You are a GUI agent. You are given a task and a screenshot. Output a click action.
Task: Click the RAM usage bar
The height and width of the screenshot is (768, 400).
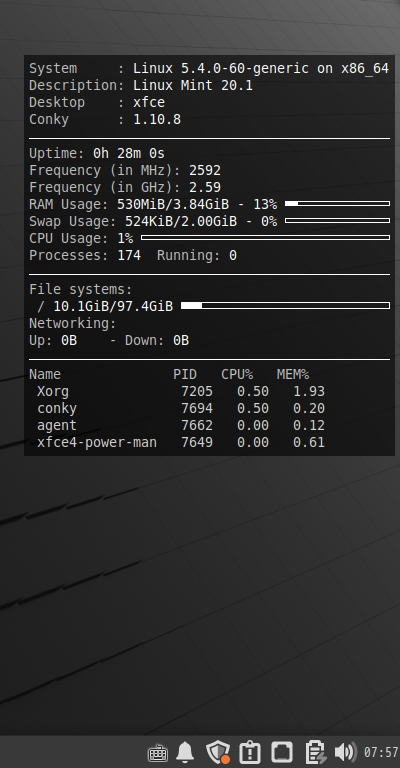[337, 203]
